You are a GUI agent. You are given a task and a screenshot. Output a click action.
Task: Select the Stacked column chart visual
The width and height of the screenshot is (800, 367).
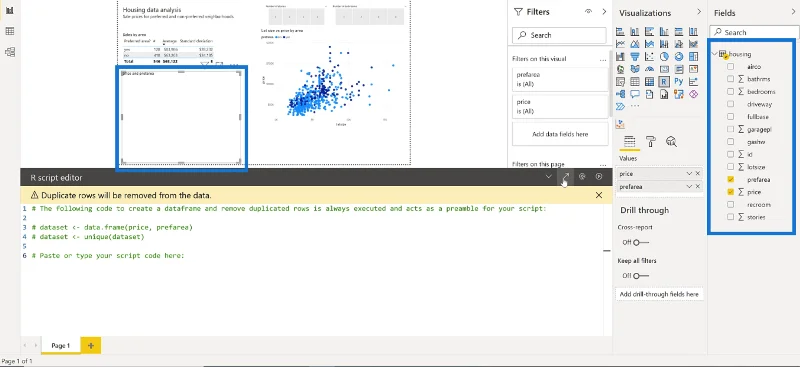(635, 32)
